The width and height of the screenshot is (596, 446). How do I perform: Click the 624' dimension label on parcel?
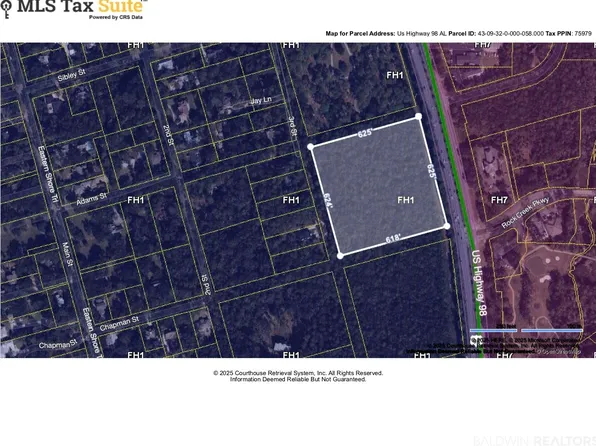coord(328,200)
